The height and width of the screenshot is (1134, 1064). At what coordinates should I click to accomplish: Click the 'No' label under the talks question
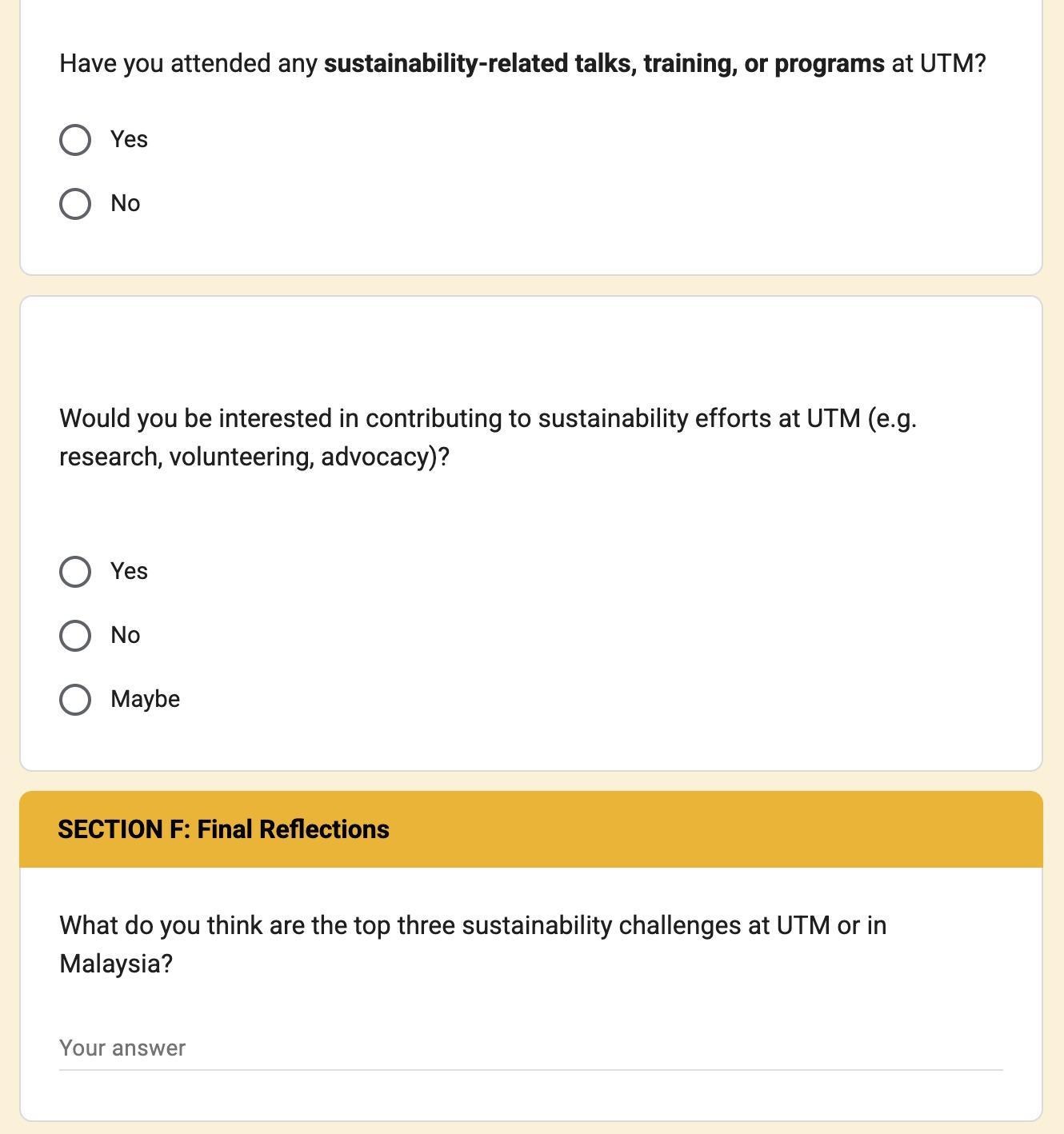(x=126, y=203)
